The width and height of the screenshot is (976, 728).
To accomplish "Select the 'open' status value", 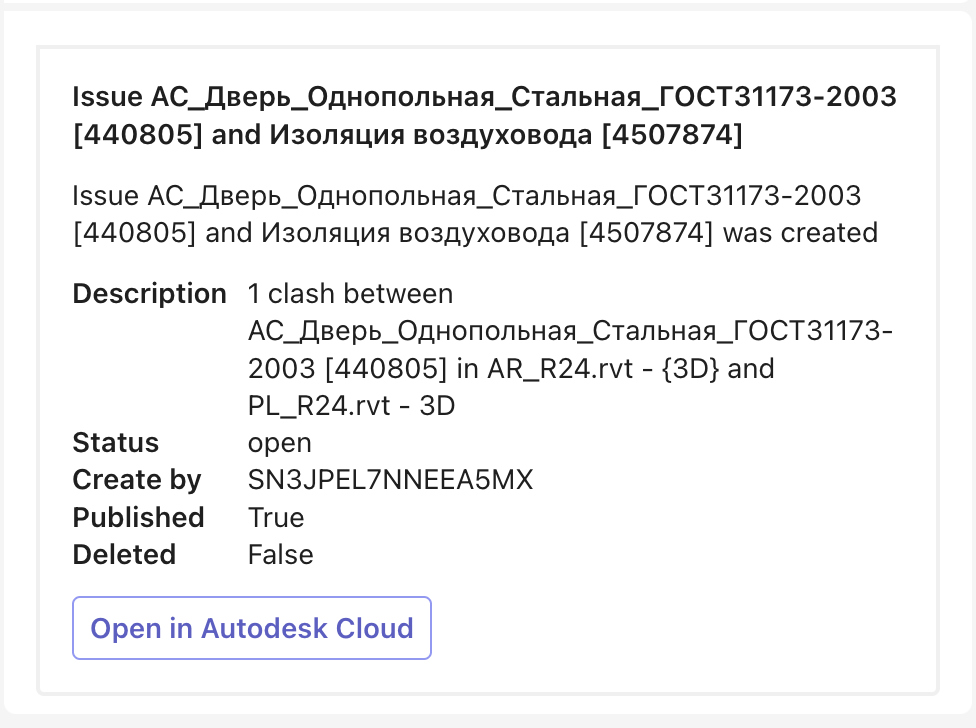I will click(x=280, y=443).
